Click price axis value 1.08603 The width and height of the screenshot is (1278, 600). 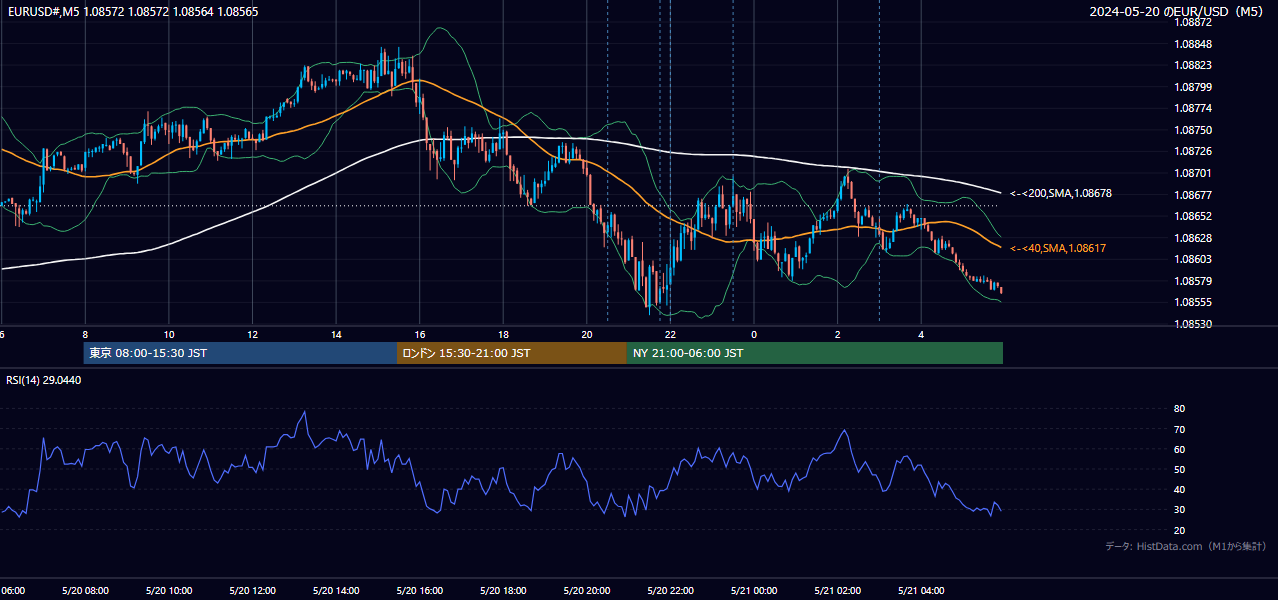(x=1193, y=259)
